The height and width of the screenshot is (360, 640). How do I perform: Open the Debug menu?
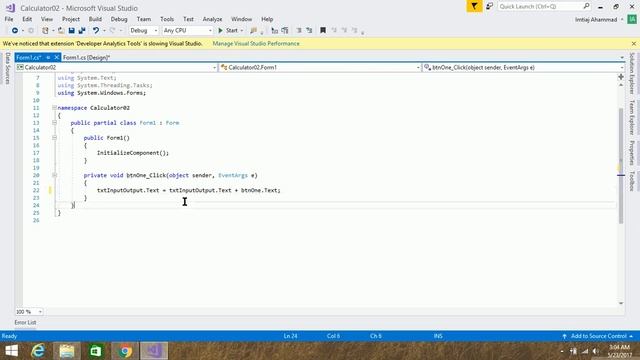119,19
